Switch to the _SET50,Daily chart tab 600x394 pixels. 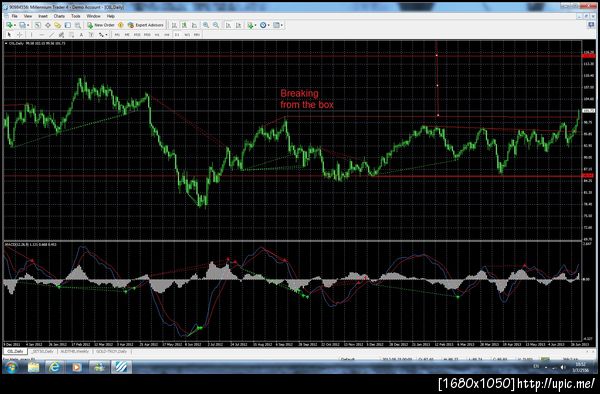42,351
